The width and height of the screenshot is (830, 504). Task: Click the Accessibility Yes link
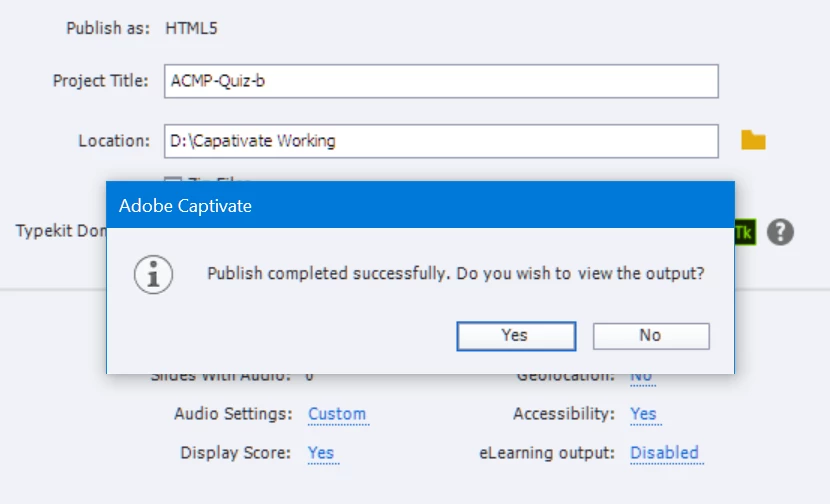[x=643, y=413]
